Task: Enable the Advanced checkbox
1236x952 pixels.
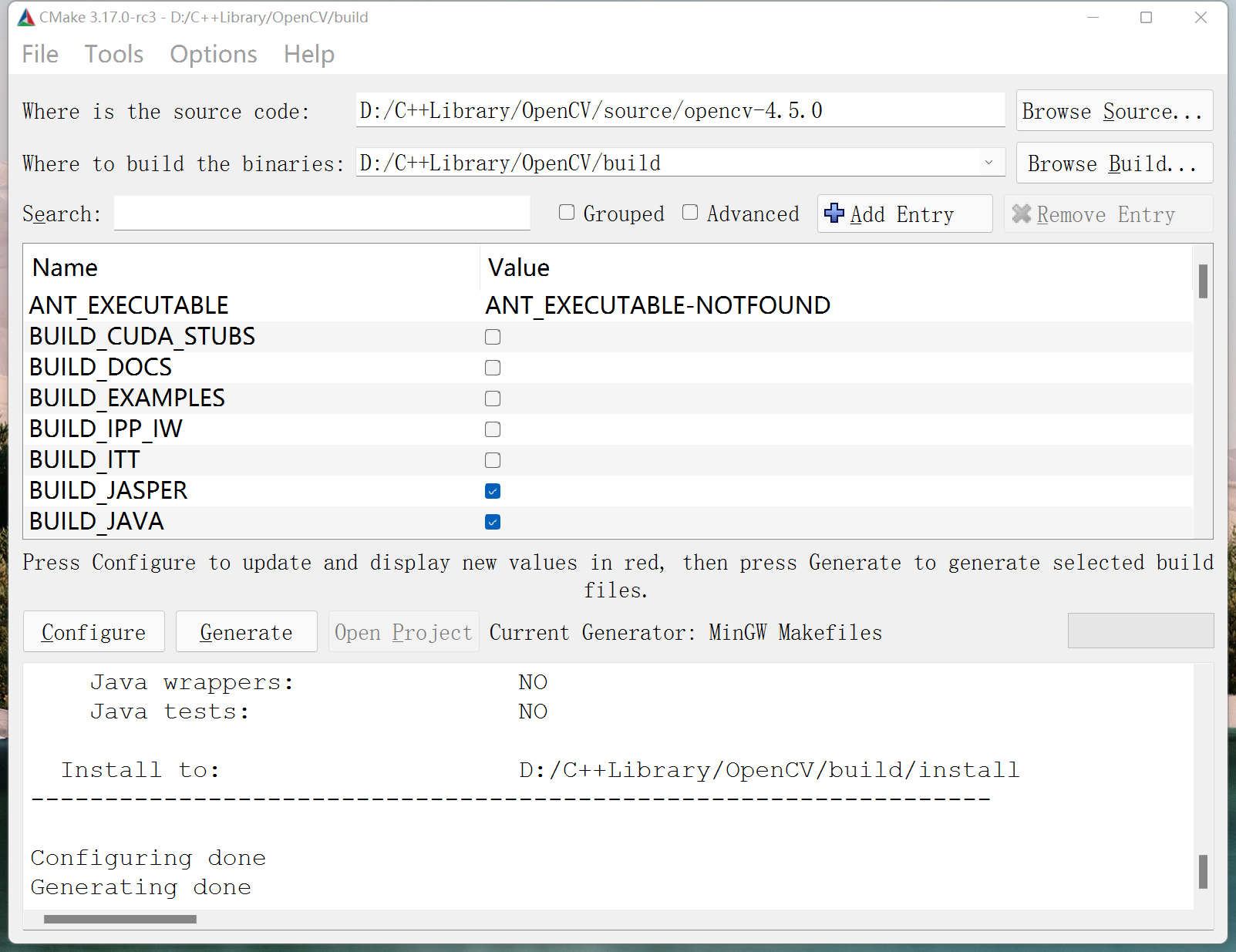Action: (x=690, y=213)
